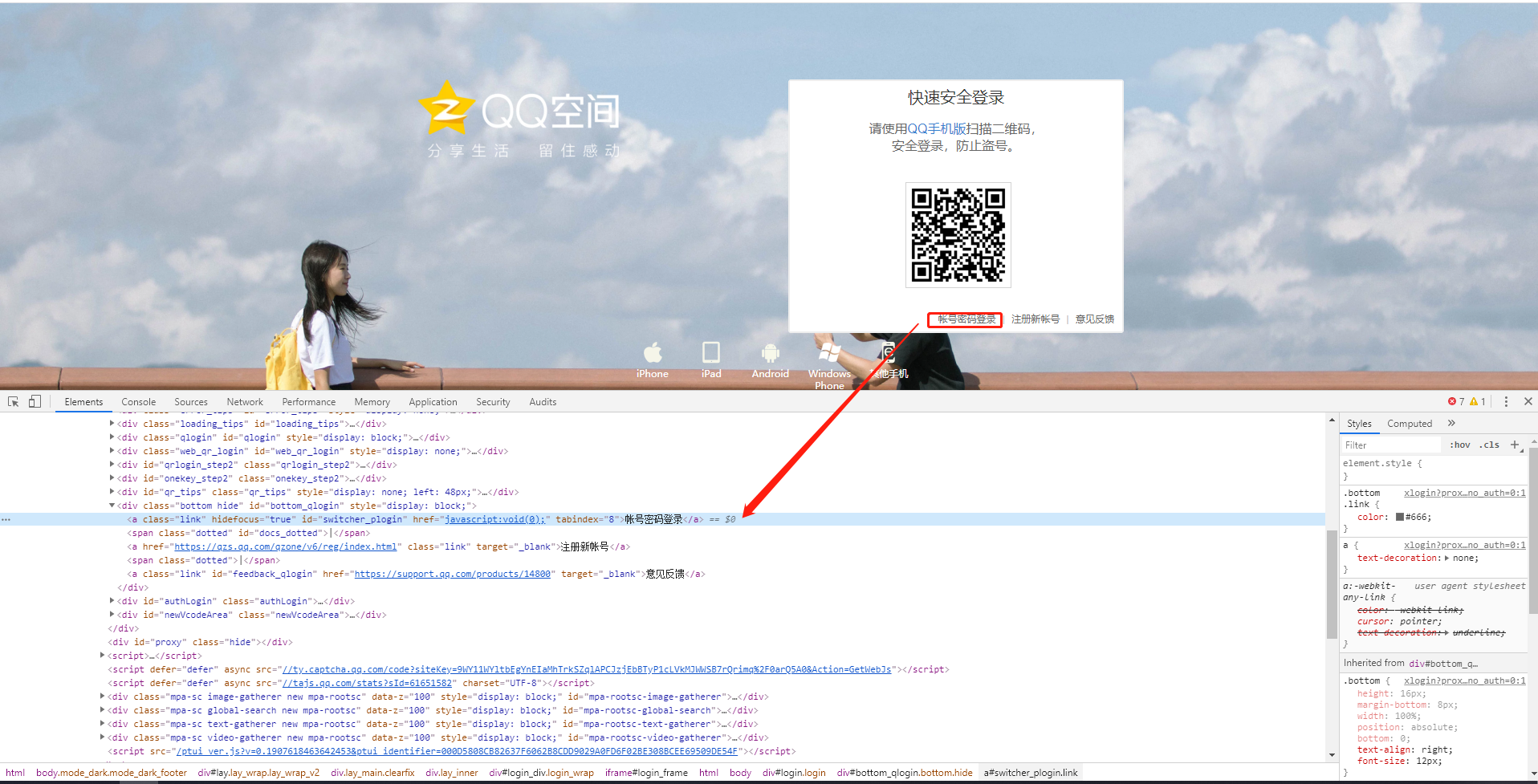This screenshot has height=784, width=1538.
Task: Expand the onekey_step2 div node
Action: point(112,478)
